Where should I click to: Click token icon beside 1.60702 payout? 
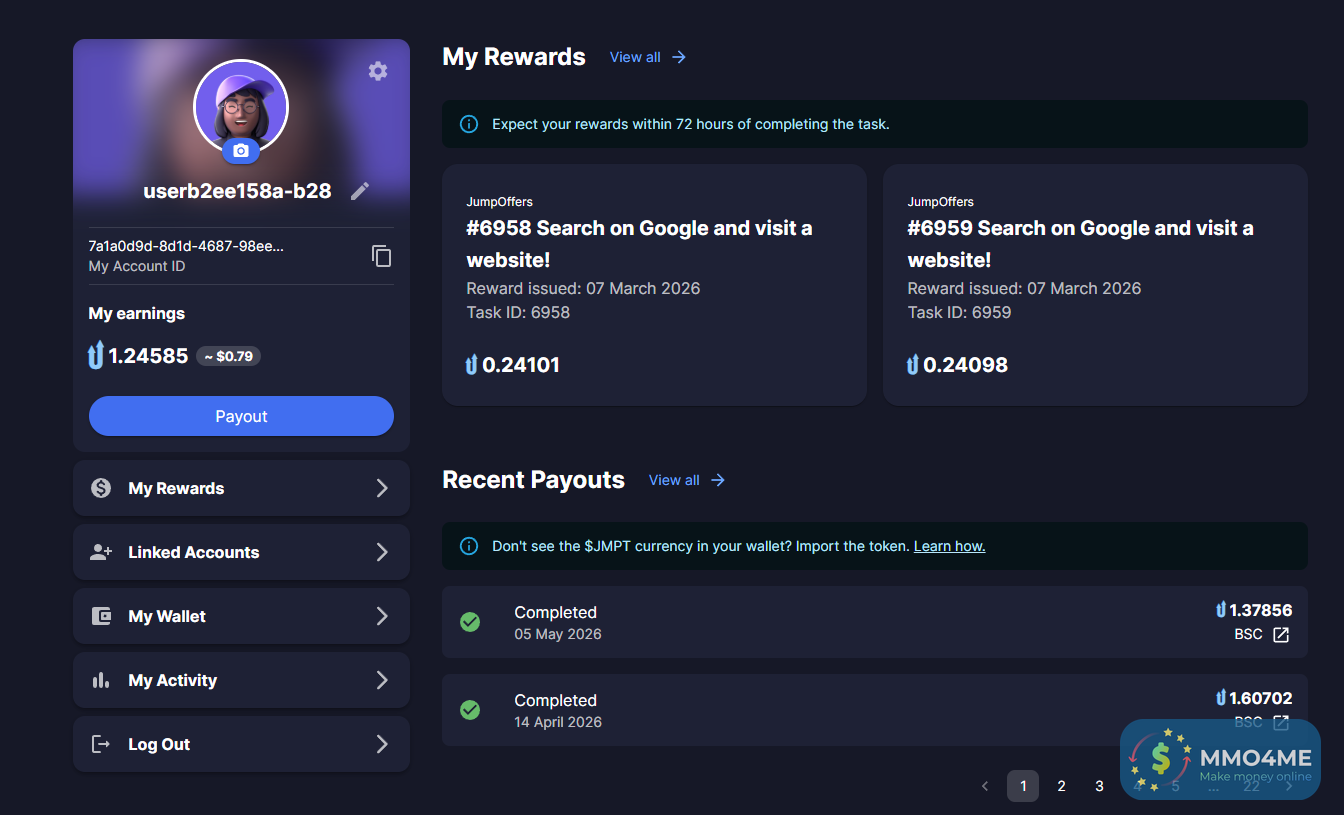point(1221,698)
